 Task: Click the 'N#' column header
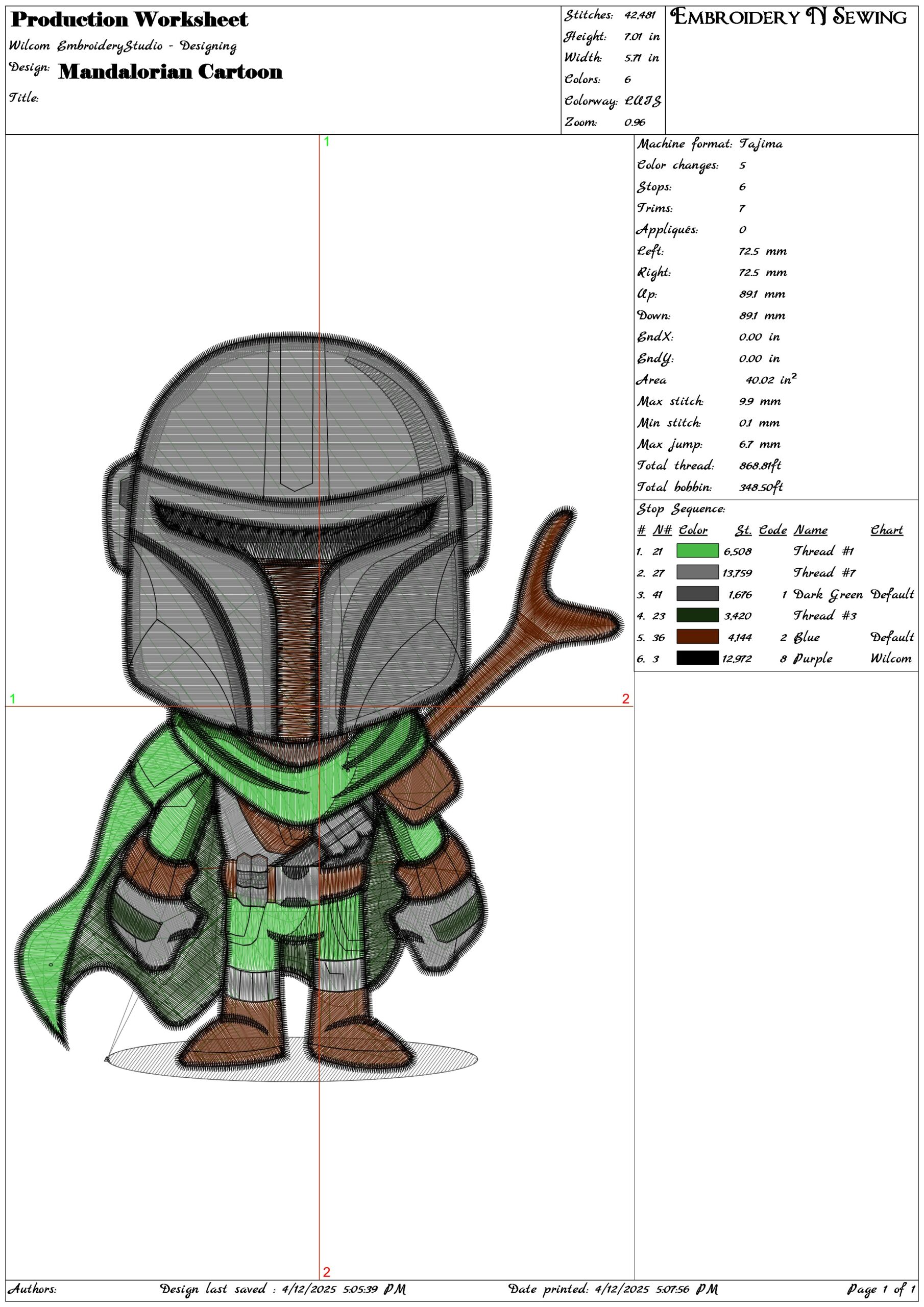[662, 530]
